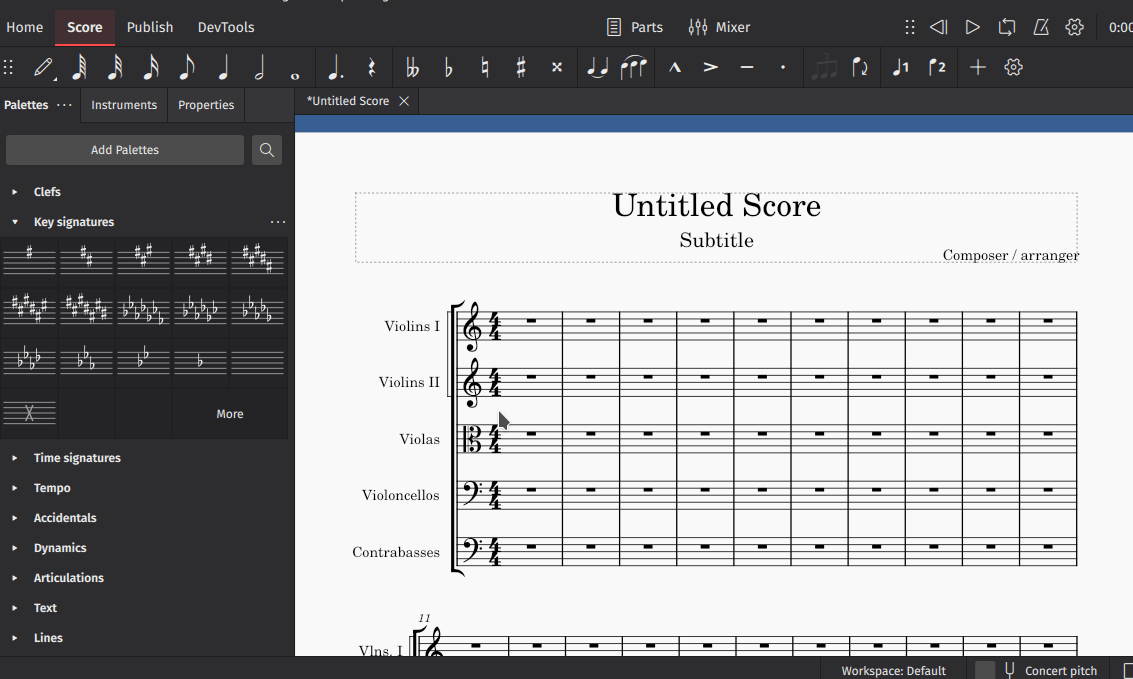Click the Add Palettes button
Image resolution: width=1133 pixels, height=679 pixels.
pos(124,149)
